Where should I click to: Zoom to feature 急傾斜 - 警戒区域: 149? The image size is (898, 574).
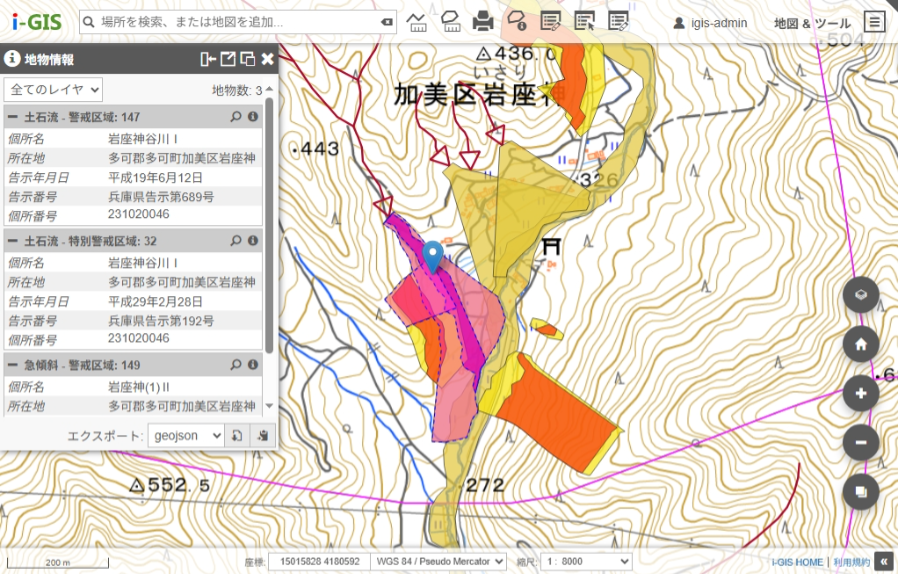[235, 365]
